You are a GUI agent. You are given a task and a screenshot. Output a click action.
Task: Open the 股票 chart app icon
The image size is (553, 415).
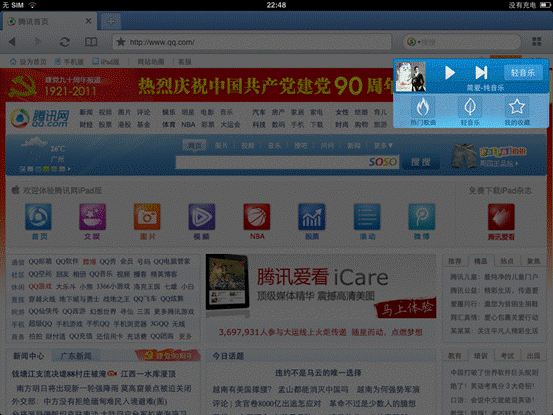tap(312, 217)
